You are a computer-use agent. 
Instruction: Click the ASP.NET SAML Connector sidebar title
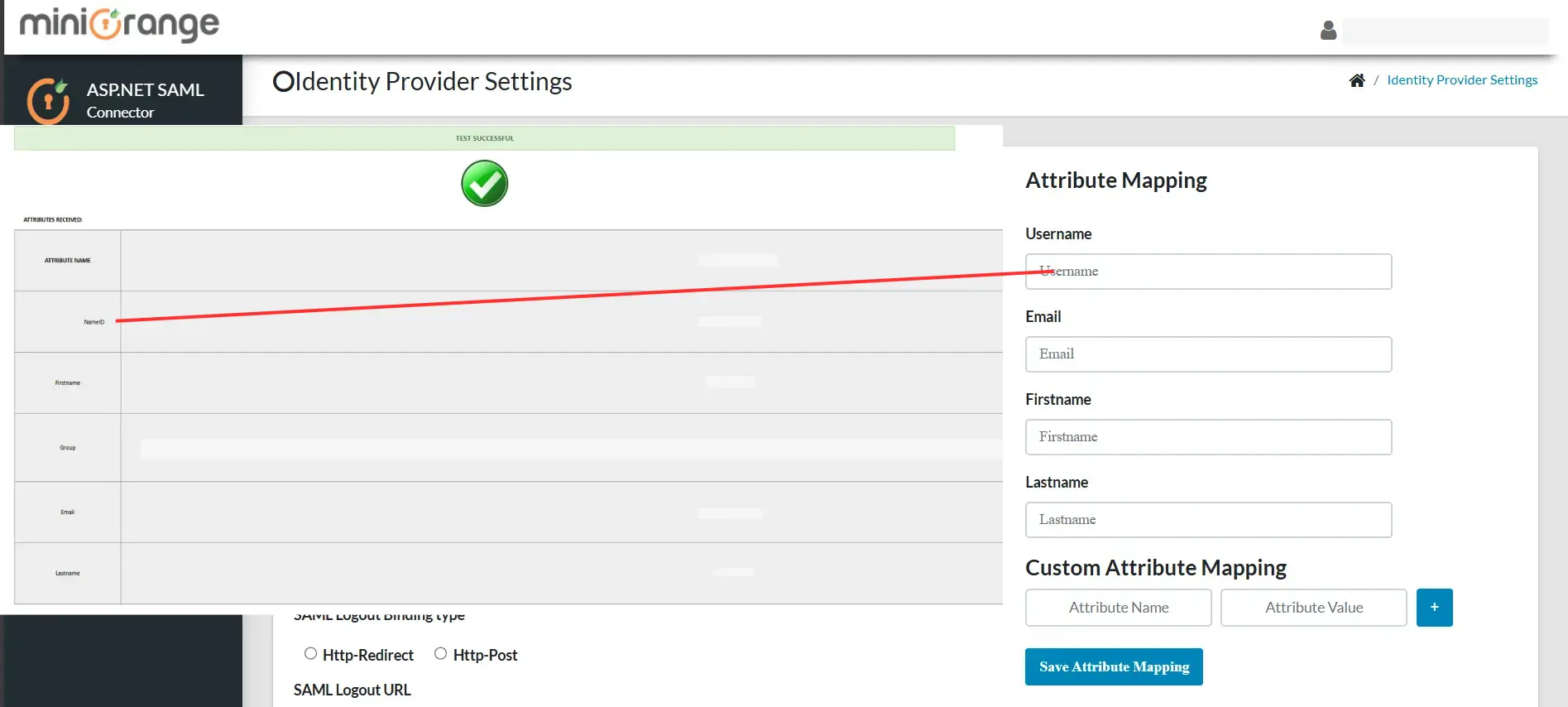(x=145, y=99)
